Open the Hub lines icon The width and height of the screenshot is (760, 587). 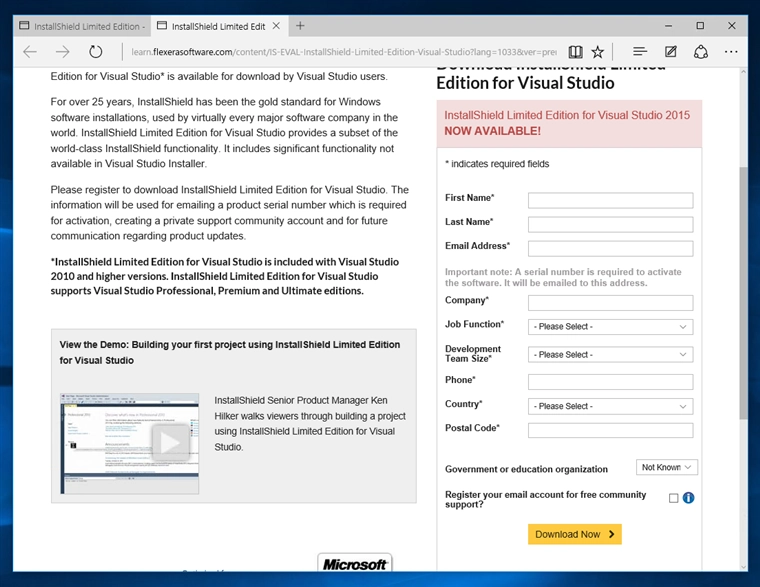coord(640,51)
